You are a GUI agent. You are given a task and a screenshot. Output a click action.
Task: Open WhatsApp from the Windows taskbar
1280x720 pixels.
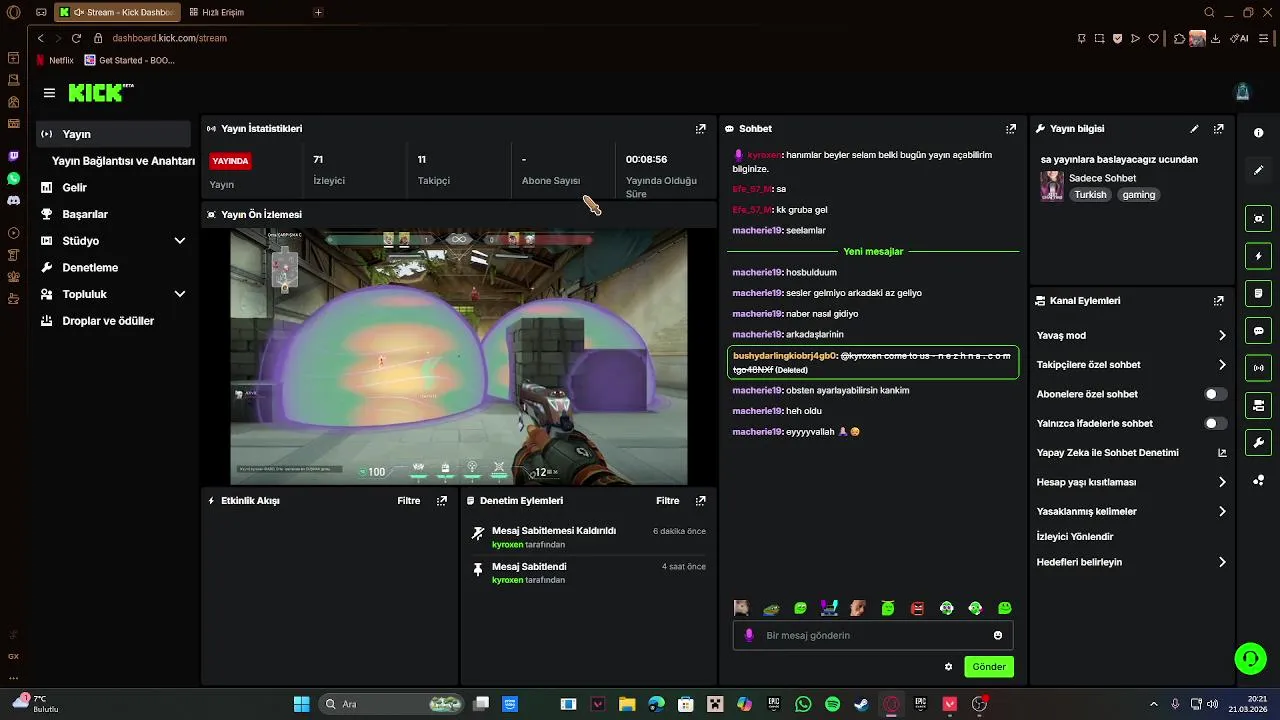tap(803, 704)
